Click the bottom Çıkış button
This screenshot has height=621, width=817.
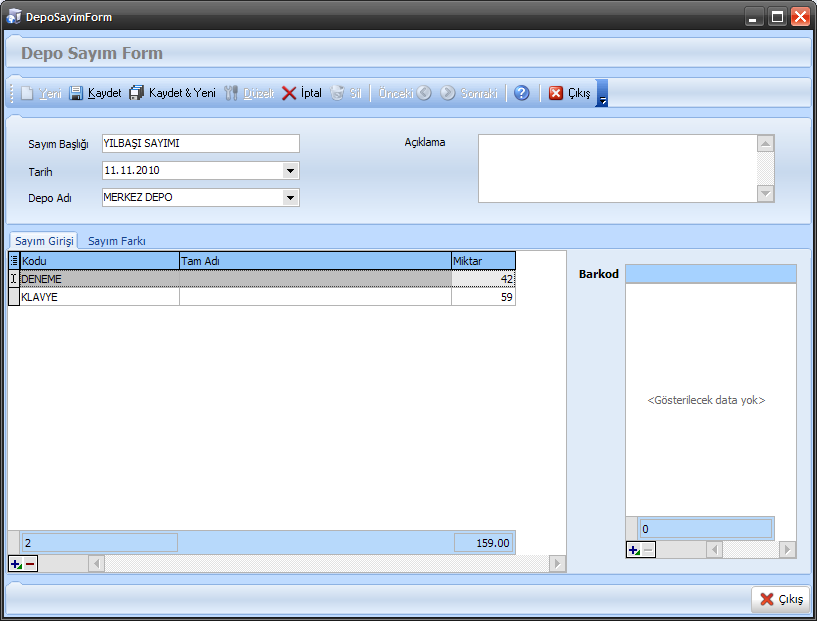pos(780,599)
